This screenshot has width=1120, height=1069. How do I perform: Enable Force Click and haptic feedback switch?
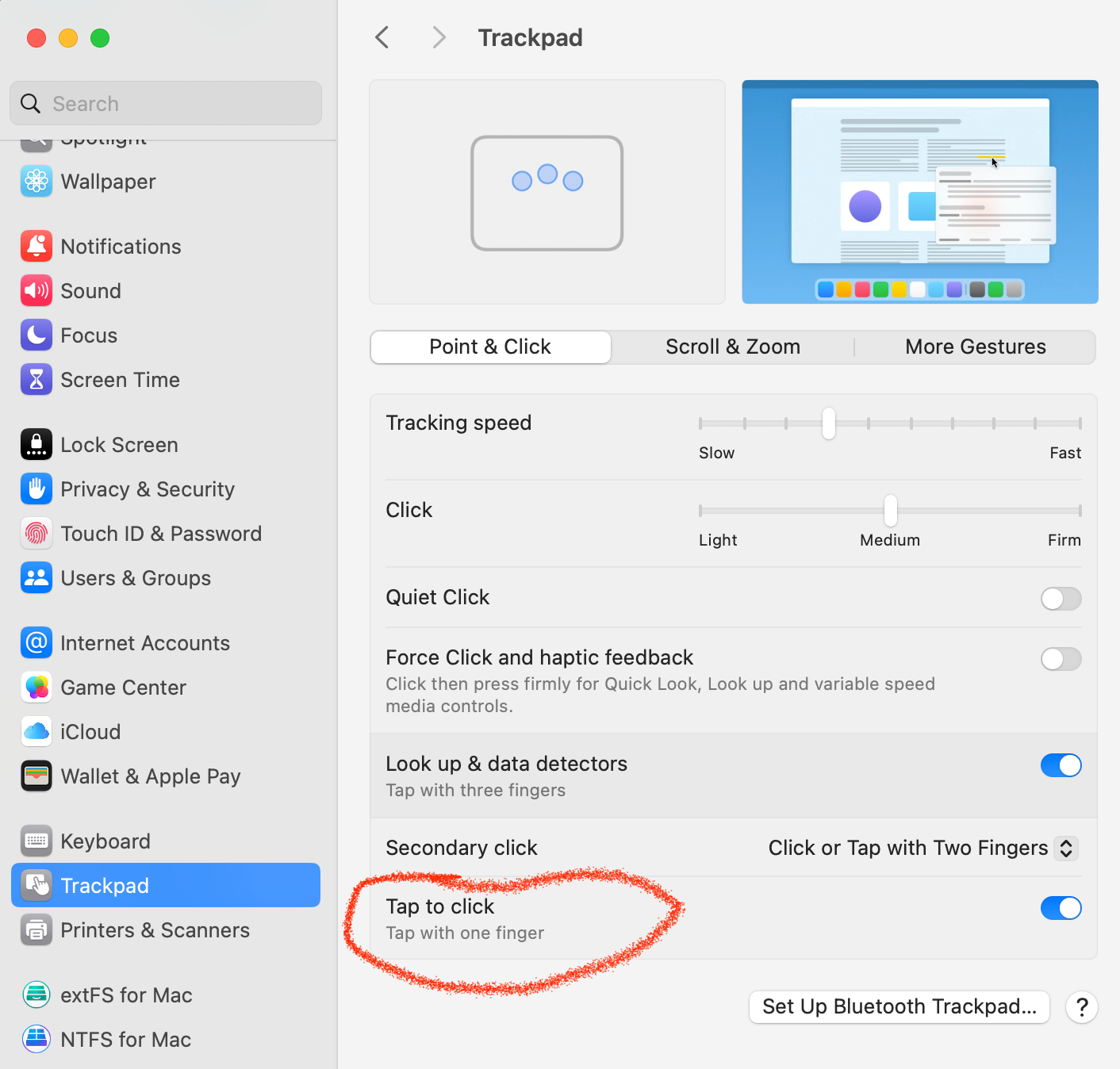tap(1061, 659)
